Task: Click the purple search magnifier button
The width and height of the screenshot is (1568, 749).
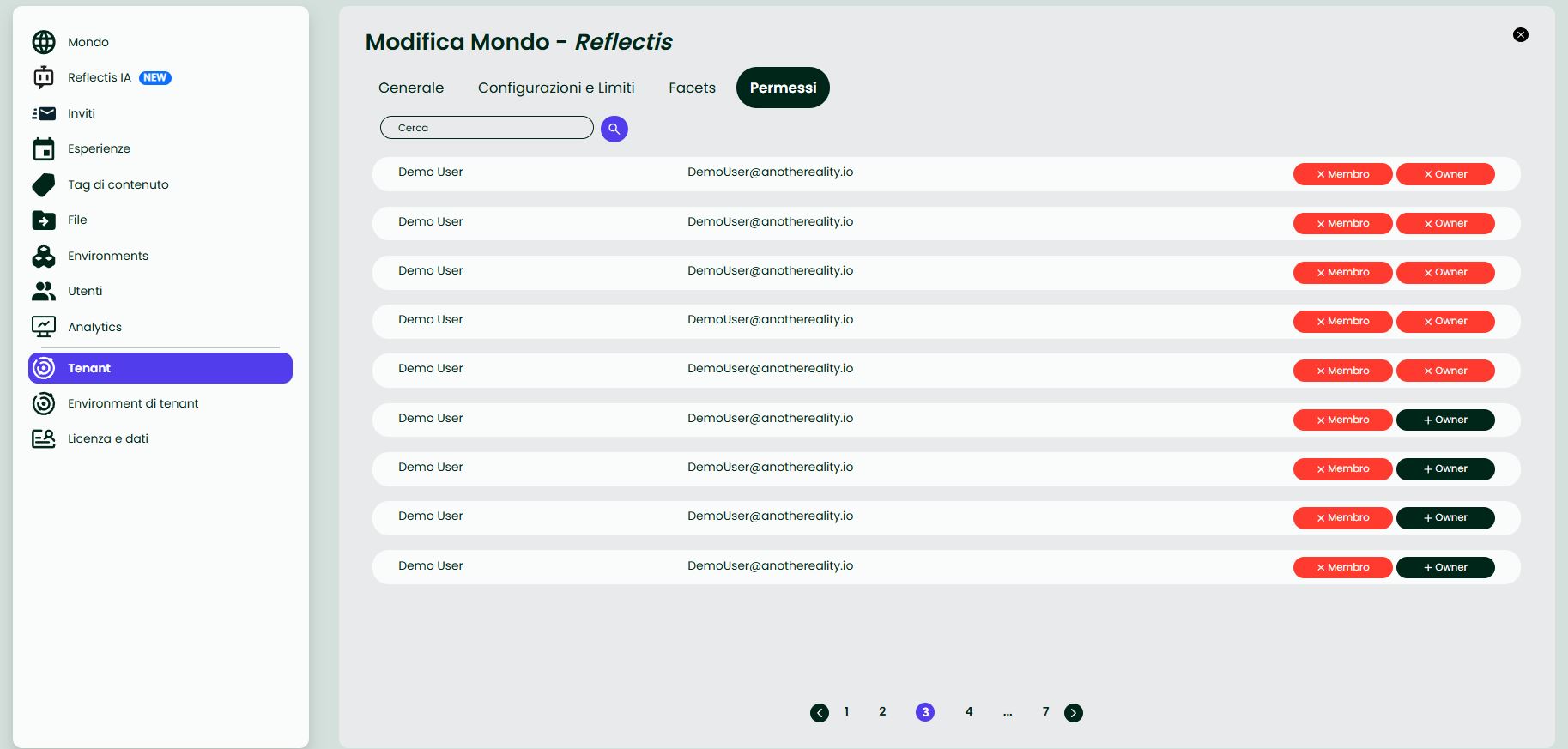Action: click(614, 129)
